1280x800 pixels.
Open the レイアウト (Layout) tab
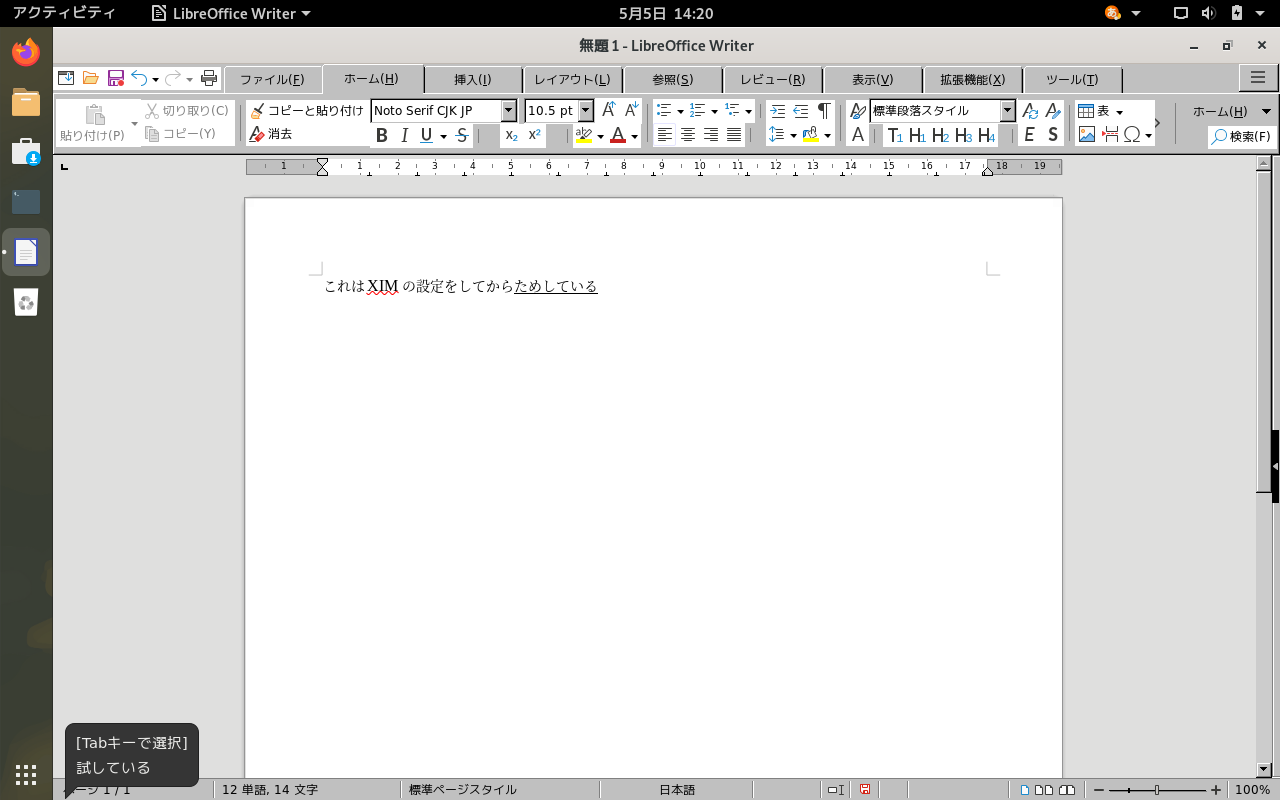pos(572,80)
